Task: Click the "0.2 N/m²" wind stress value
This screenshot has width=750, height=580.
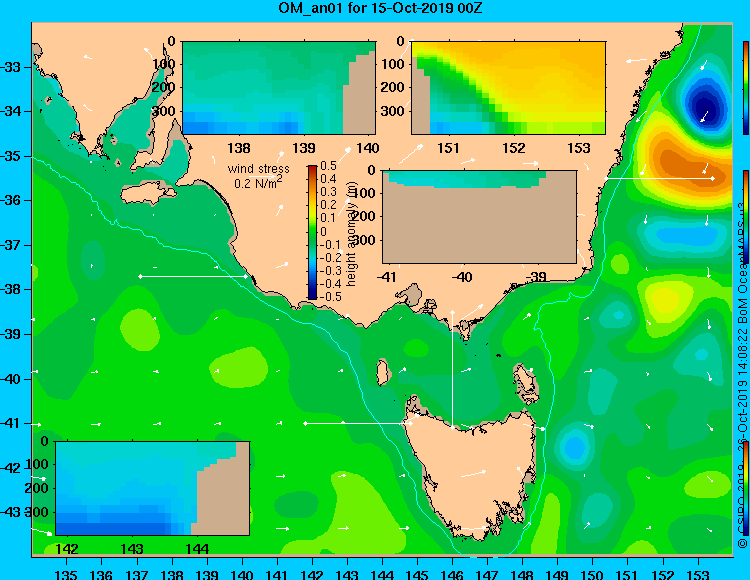Action: (258, 182)
